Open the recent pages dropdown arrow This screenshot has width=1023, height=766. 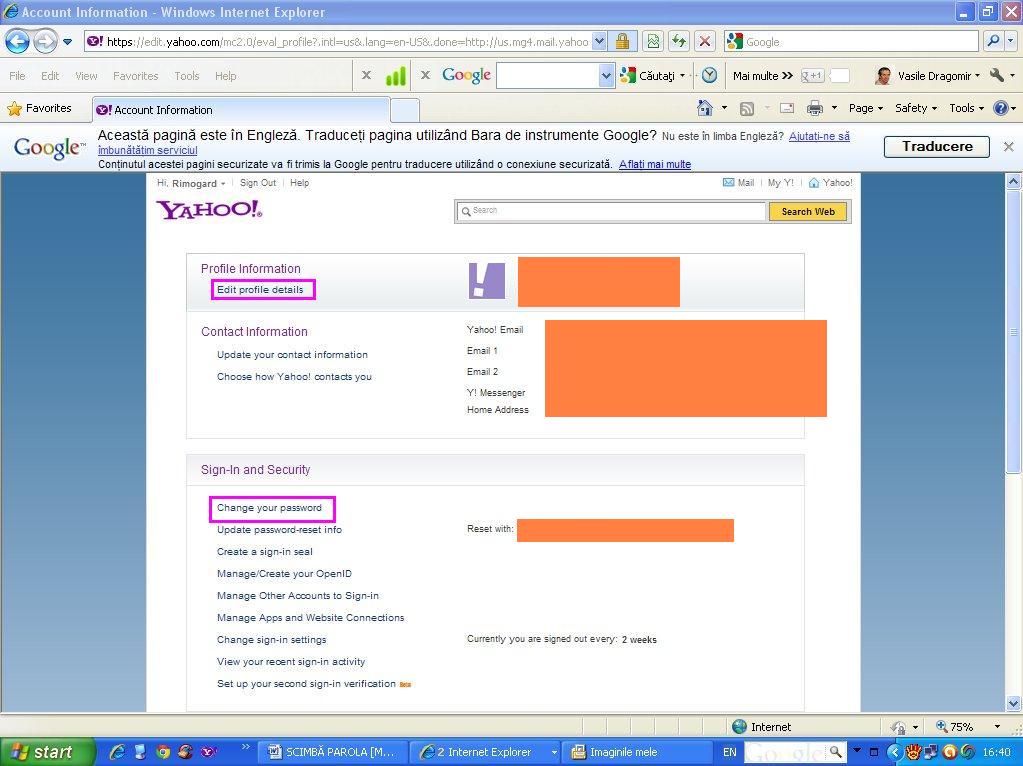click(x=67, y=42)
